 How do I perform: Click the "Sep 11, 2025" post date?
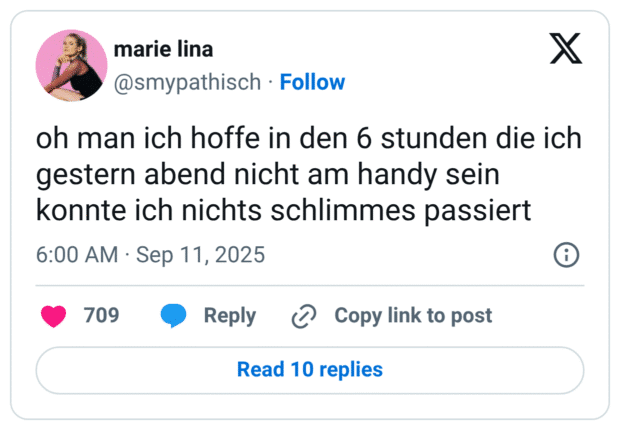[198, 255]
